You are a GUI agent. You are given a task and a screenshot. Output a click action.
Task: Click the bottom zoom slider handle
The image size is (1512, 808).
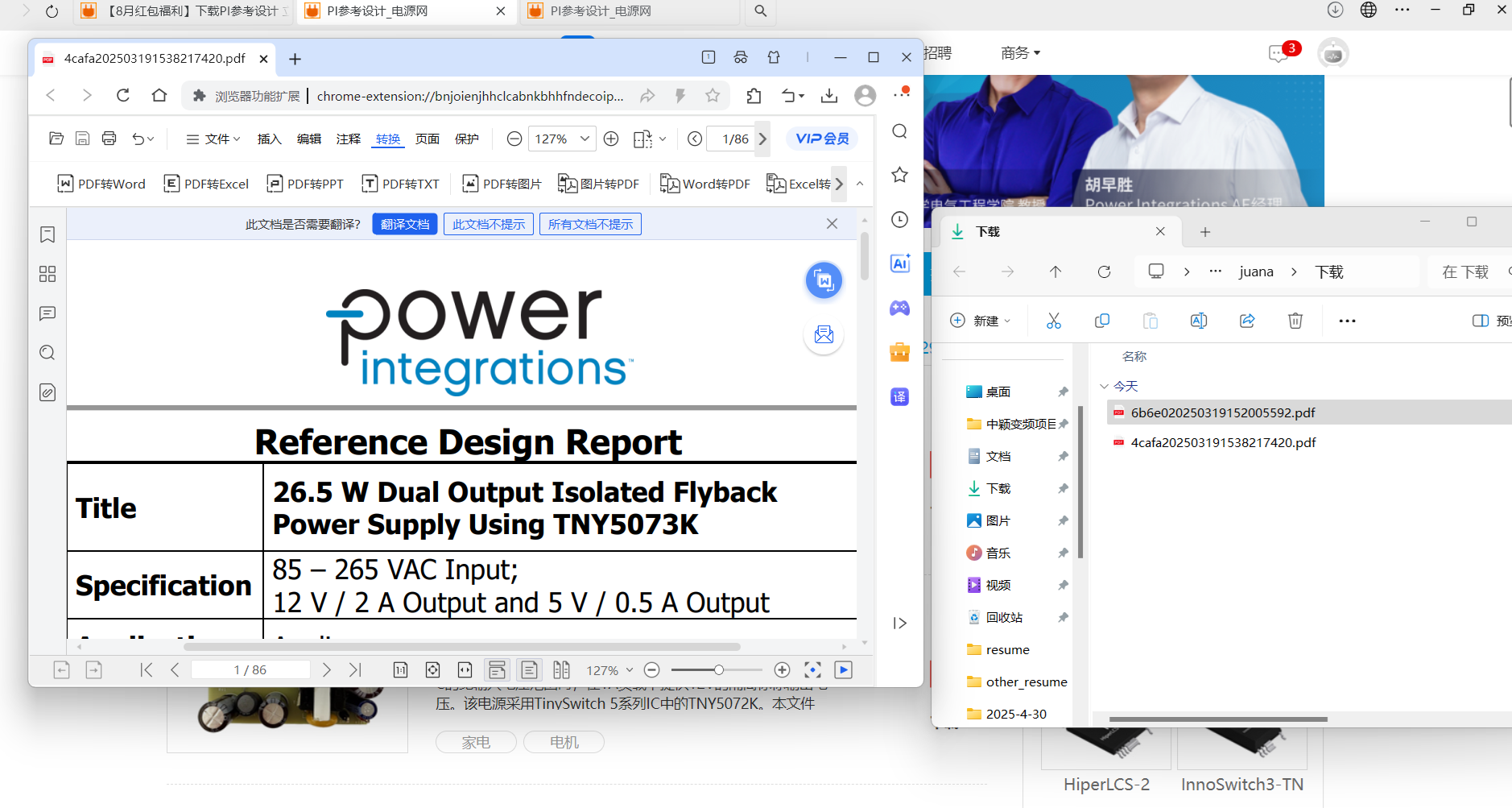pos(718,669)
